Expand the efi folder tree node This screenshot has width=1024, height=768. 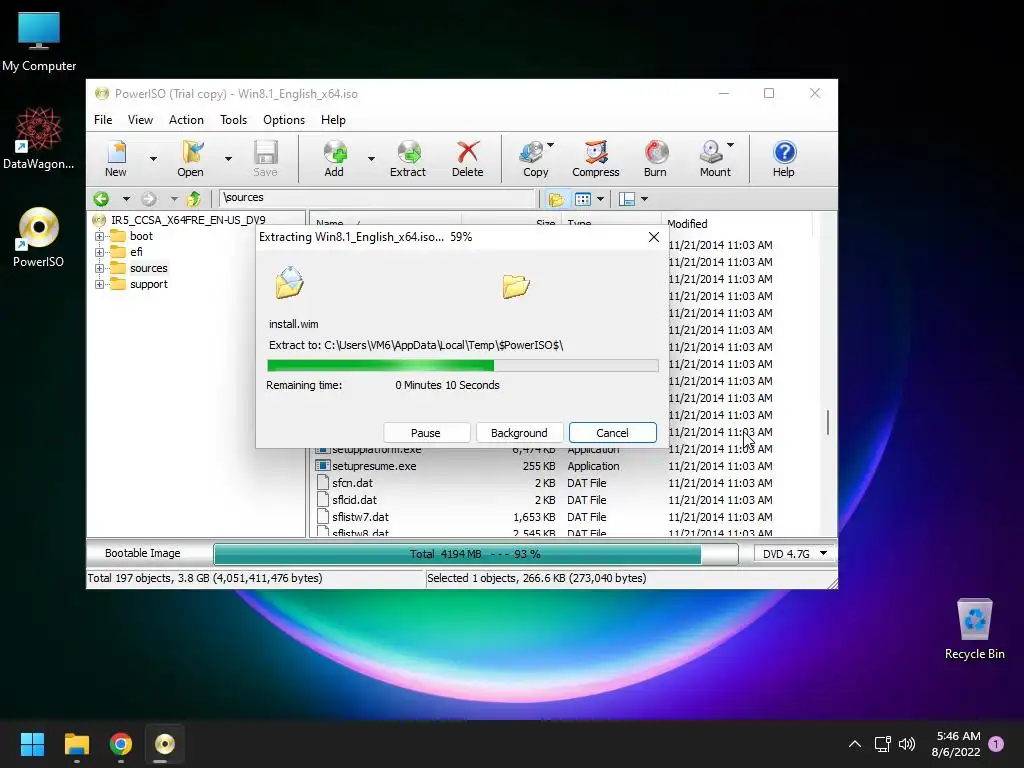coord(99,252)
